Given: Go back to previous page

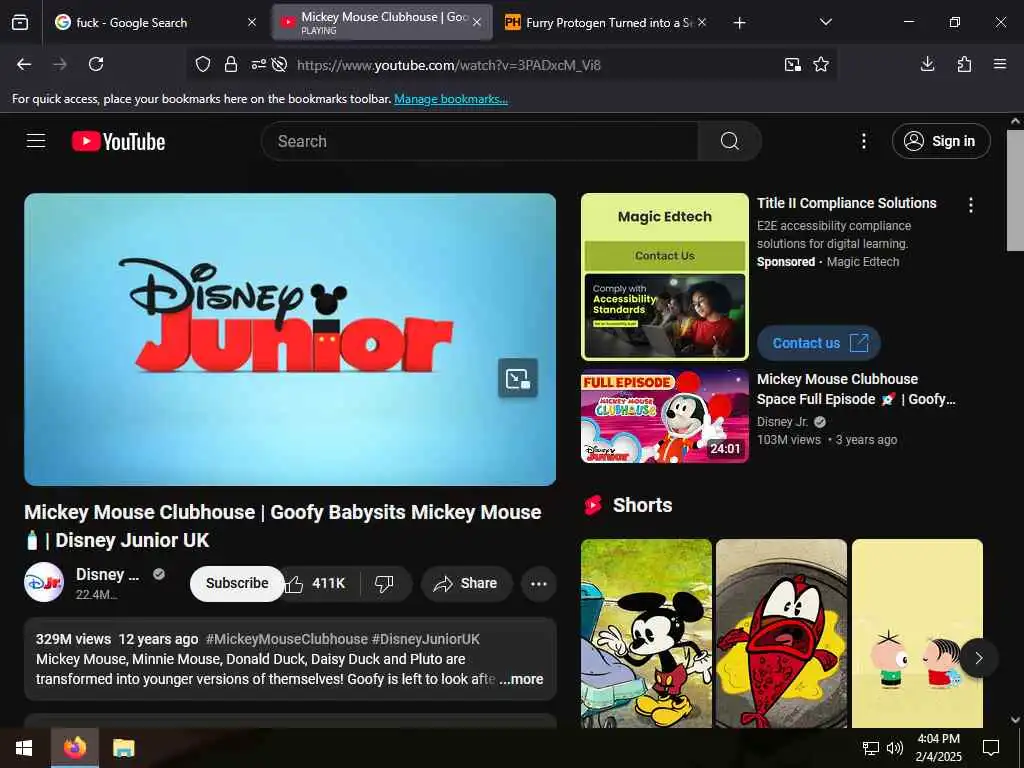Looking at the screenshot, I should (x=24, y=64).
